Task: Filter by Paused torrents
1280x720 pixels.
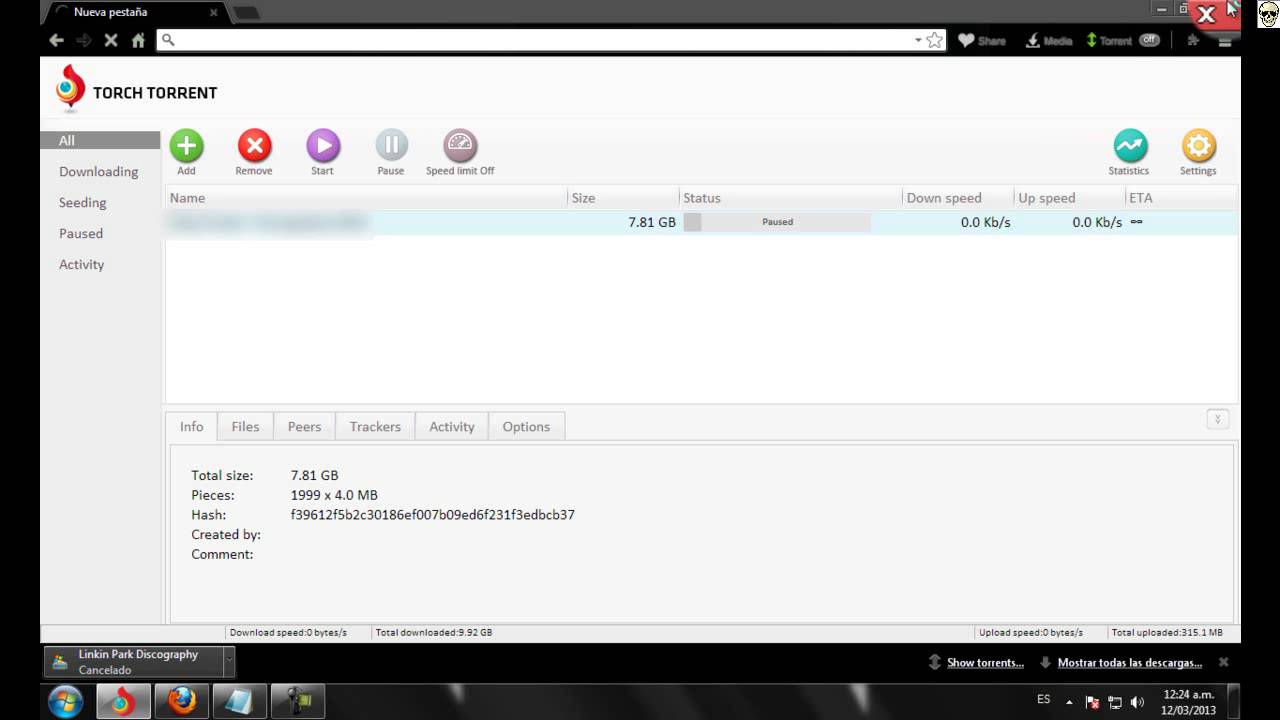Action: (81, 234)
